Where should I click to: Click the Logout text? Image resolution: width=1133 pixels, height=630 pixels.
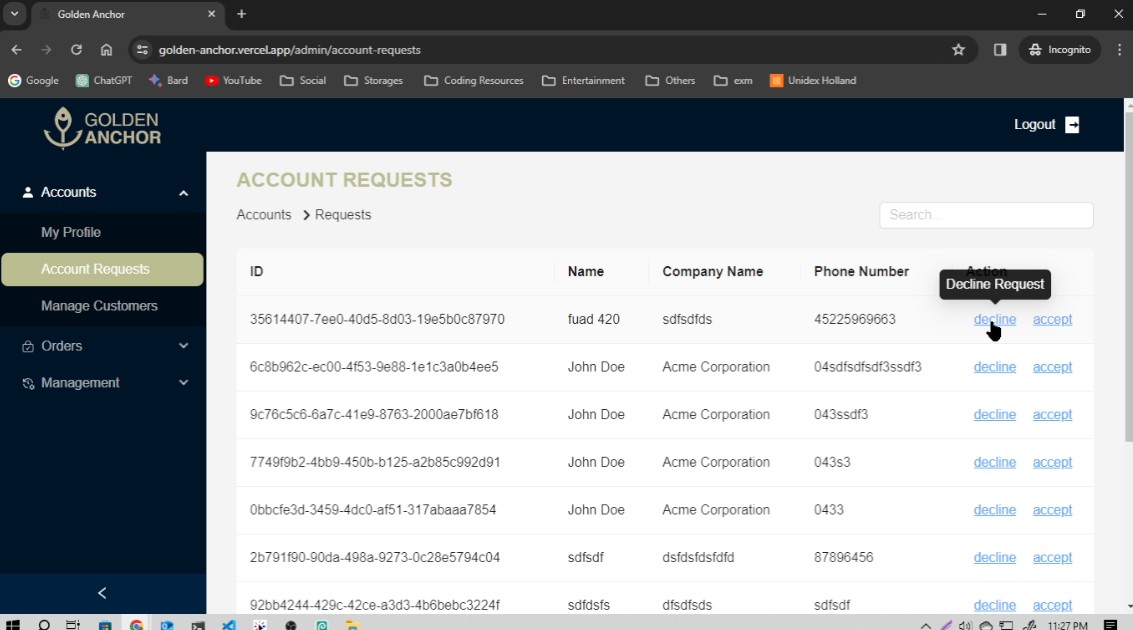pos(1035,125)
